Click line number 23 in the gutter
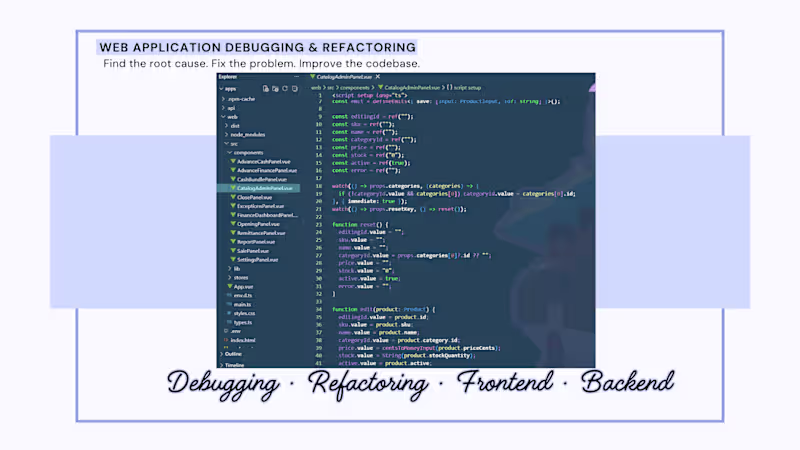The height and width of the screenshot is (450, 800). 318,224
